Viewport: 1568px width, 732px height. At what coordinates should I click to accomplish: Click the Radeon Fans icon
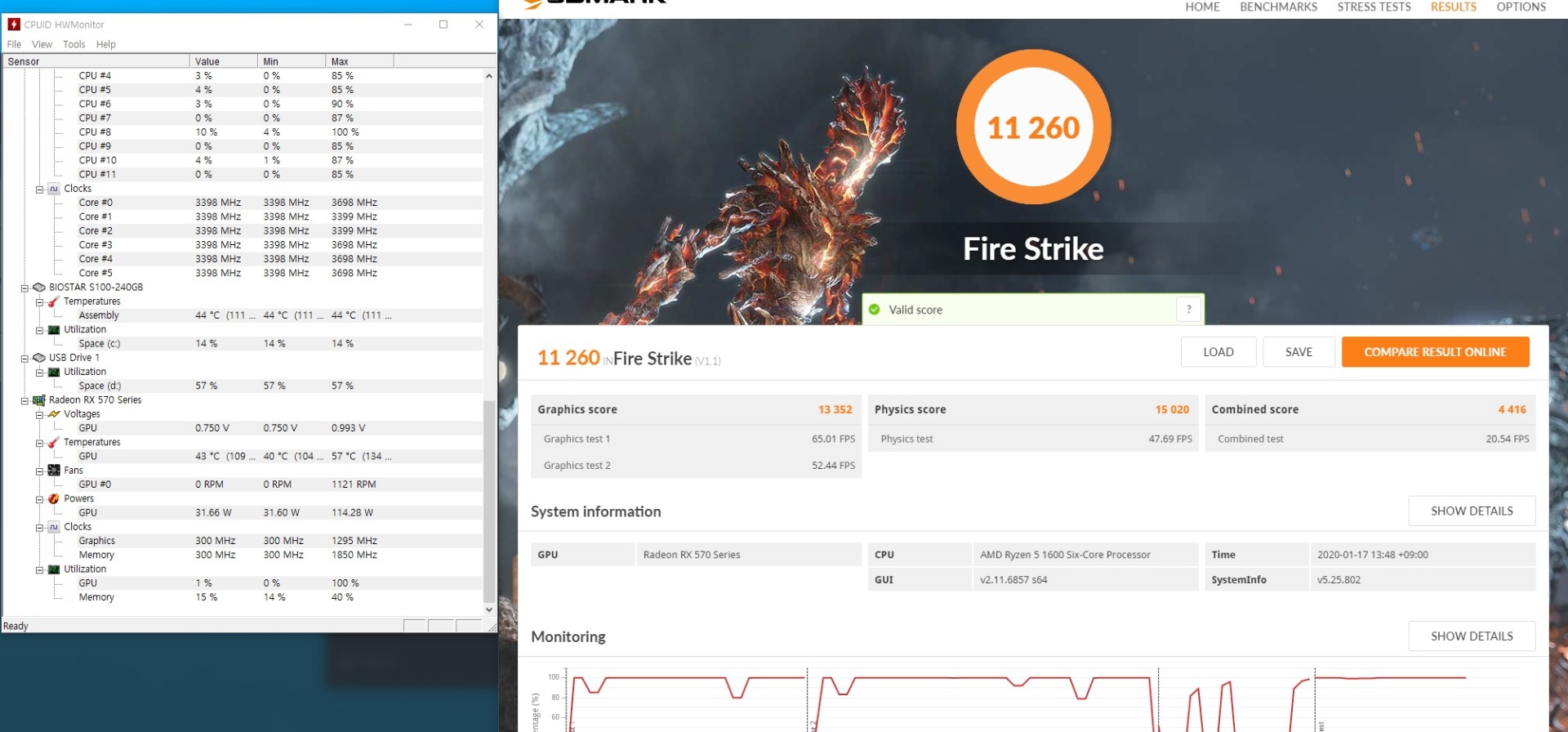[x=54, y=471]
